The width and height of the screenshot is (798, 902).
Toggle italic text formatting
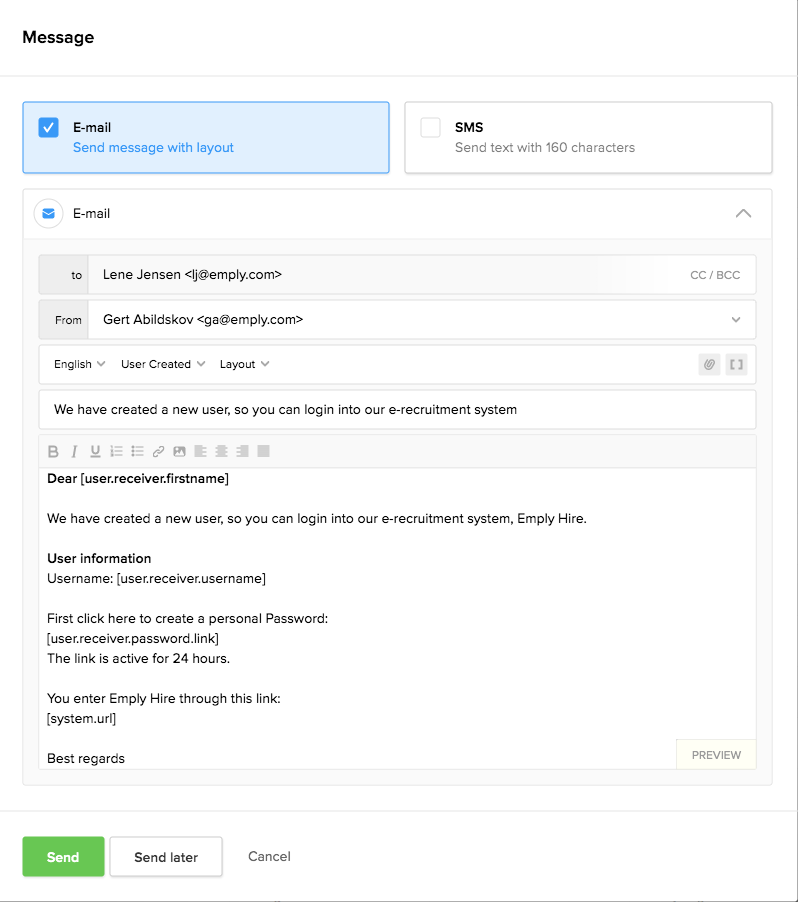point(74,451)
